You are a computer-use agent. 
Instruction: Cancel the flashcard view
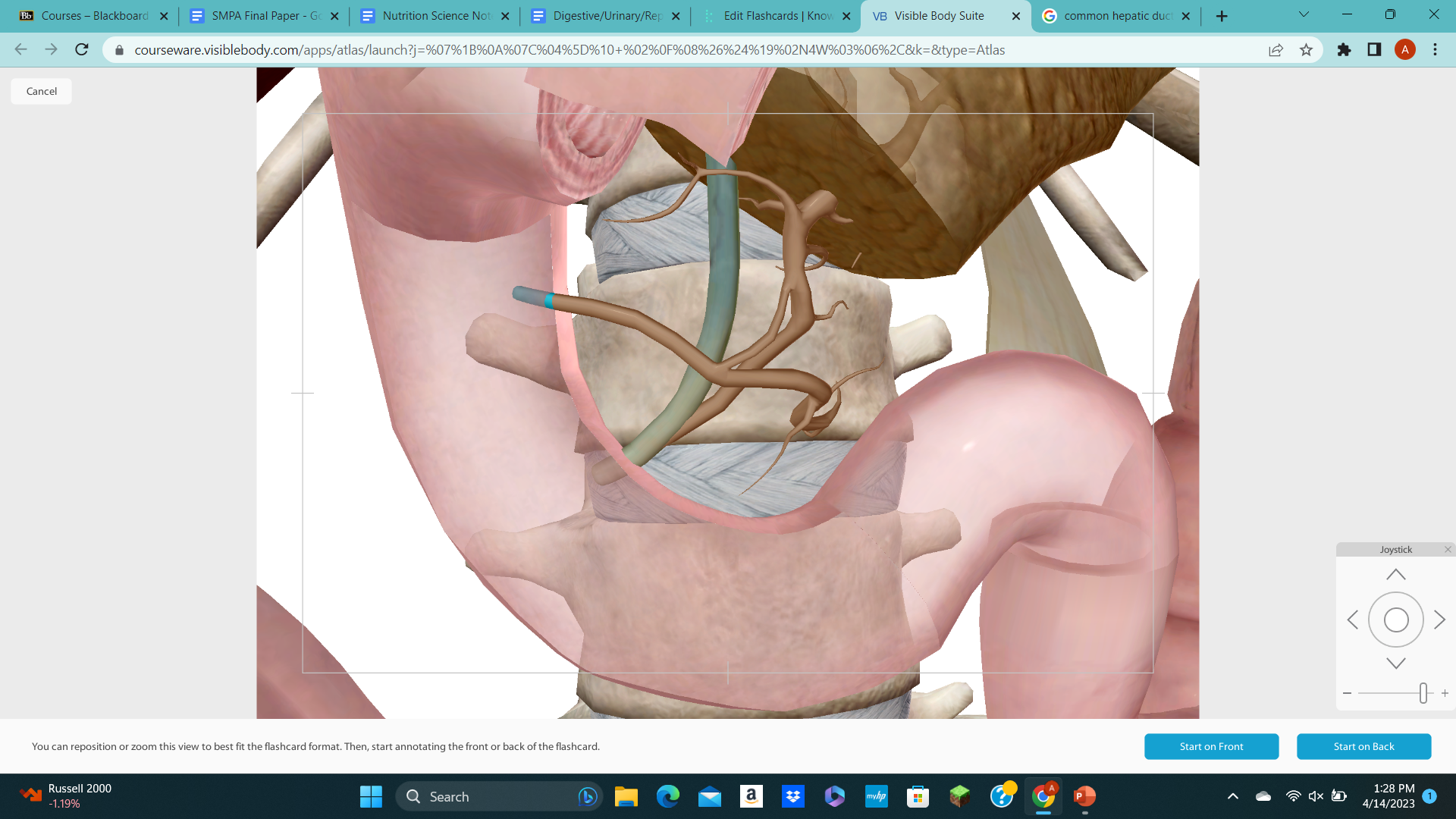(x=40, y=91)
